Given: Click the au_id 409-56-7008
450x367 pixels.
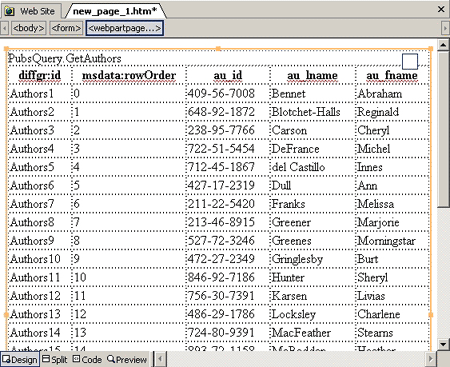Looking at the screenshot, I should click(221, 94).
